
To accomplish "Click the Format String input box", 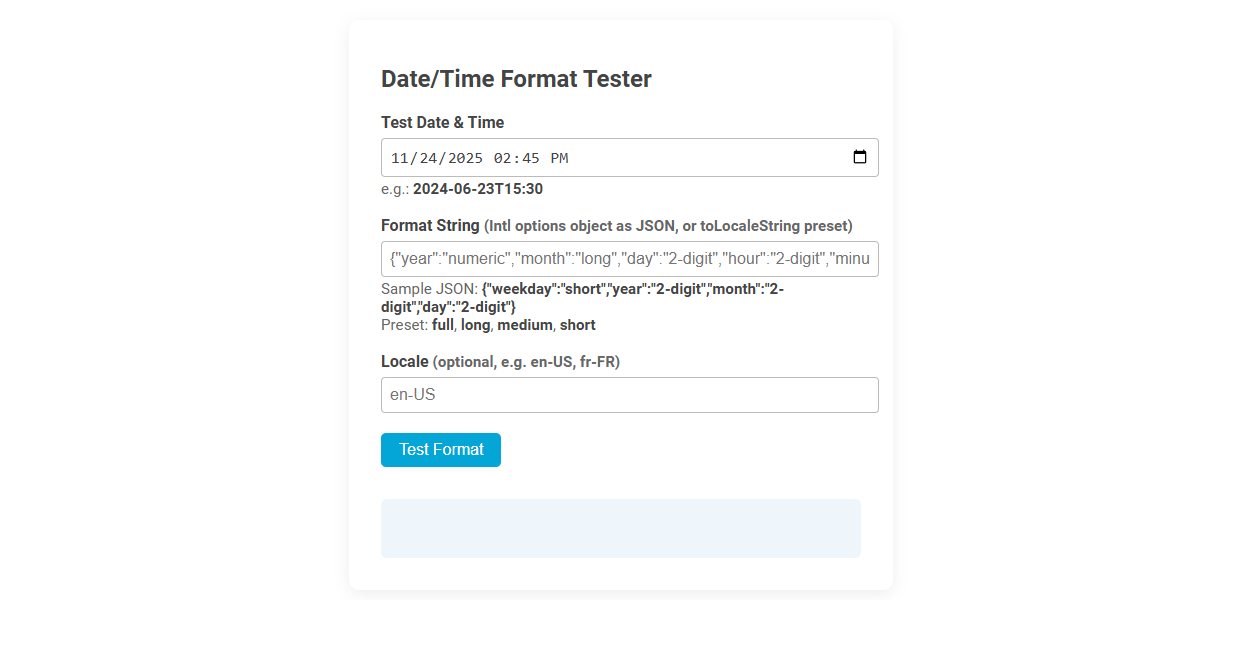I will 630,258.
